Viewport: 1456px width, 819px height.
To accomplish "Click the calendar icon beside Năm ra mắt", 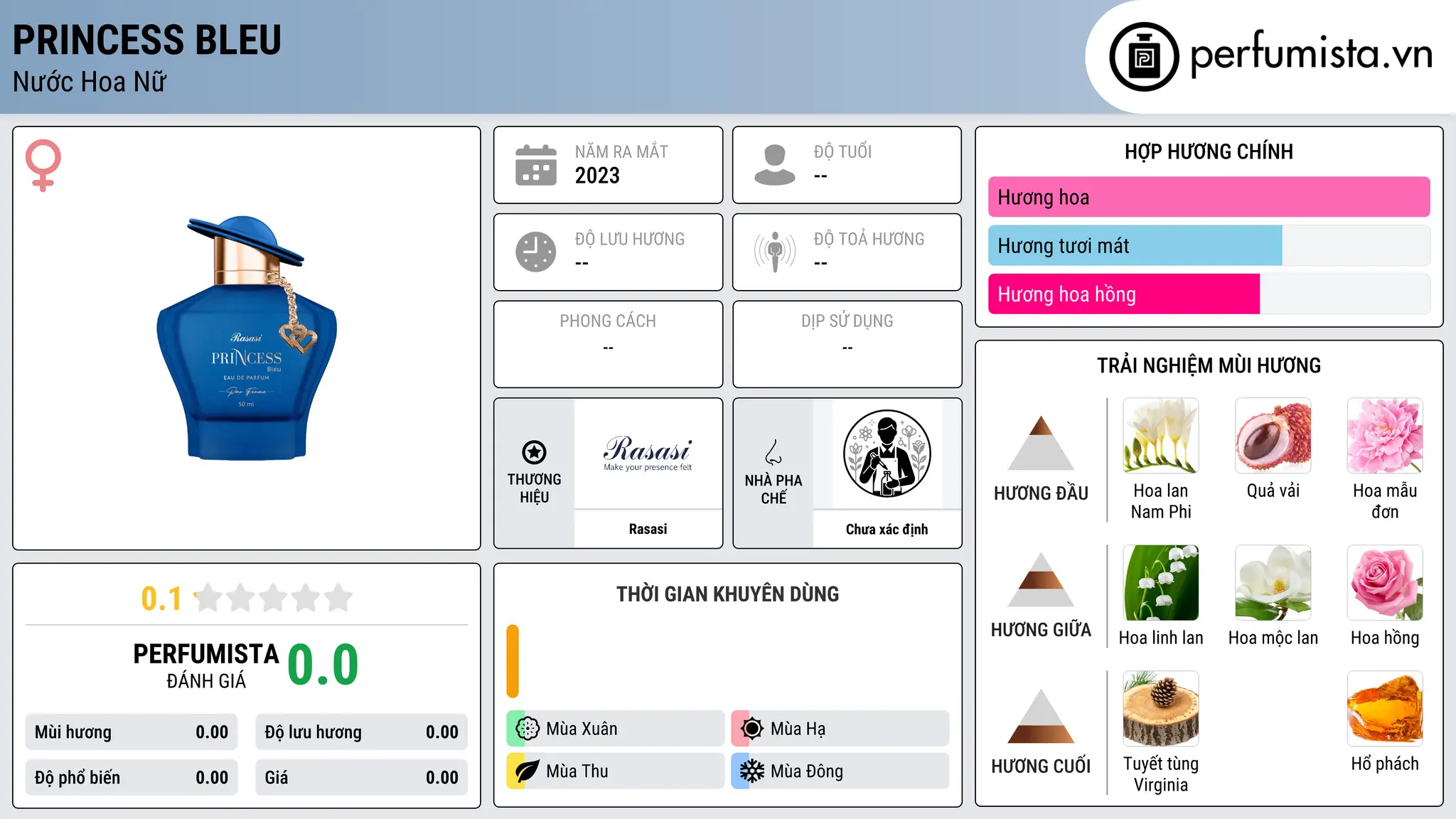I will 536,165.
